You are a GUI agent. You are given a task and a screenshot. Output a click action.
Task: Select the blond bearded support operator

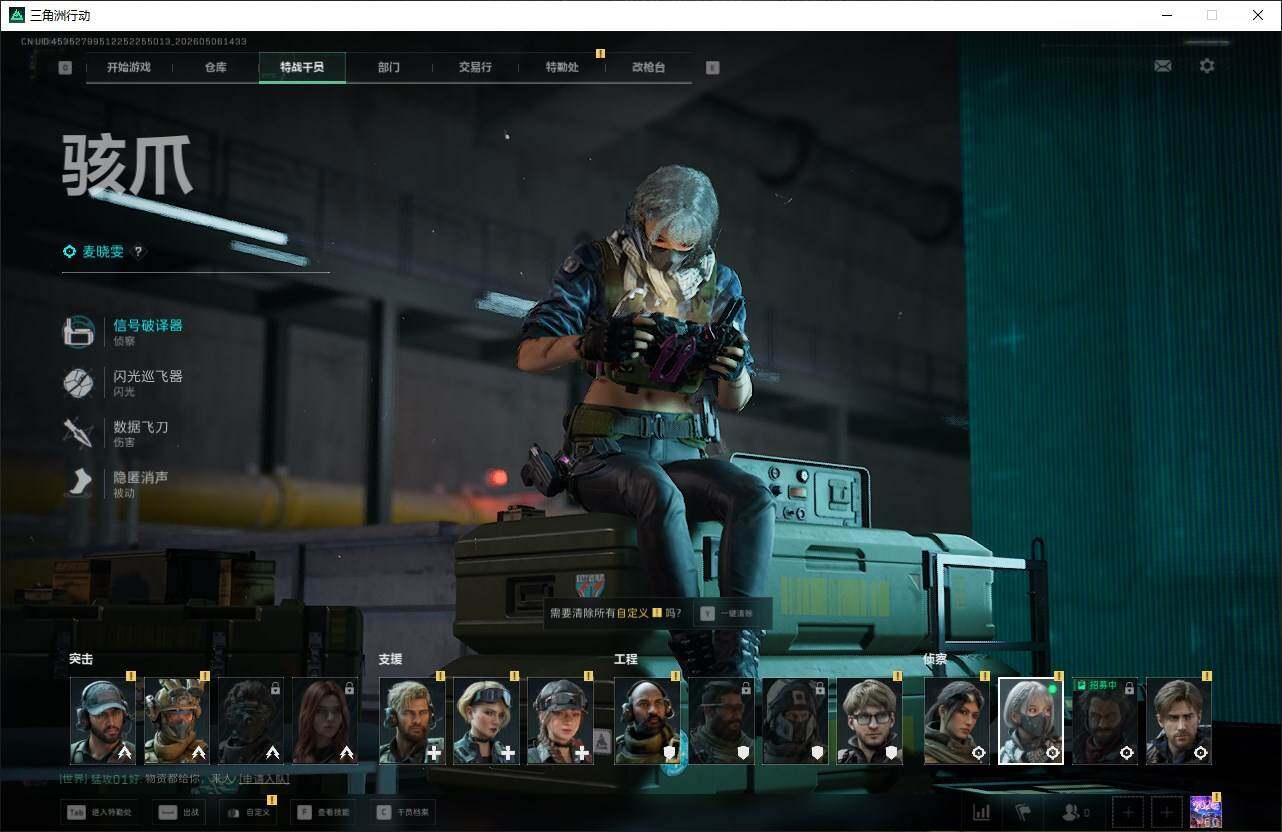click(x=412, y=721)
